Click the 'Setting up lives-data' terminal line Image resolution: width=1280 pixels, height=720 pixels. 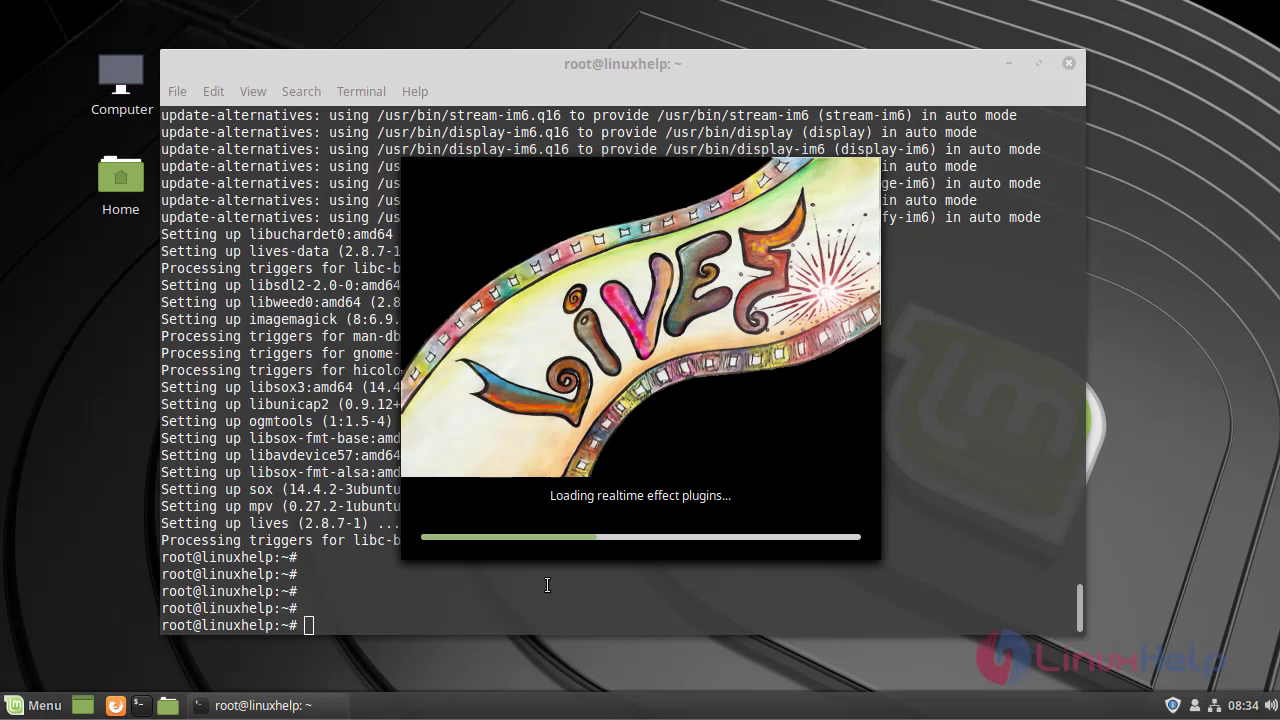(280, 251)
